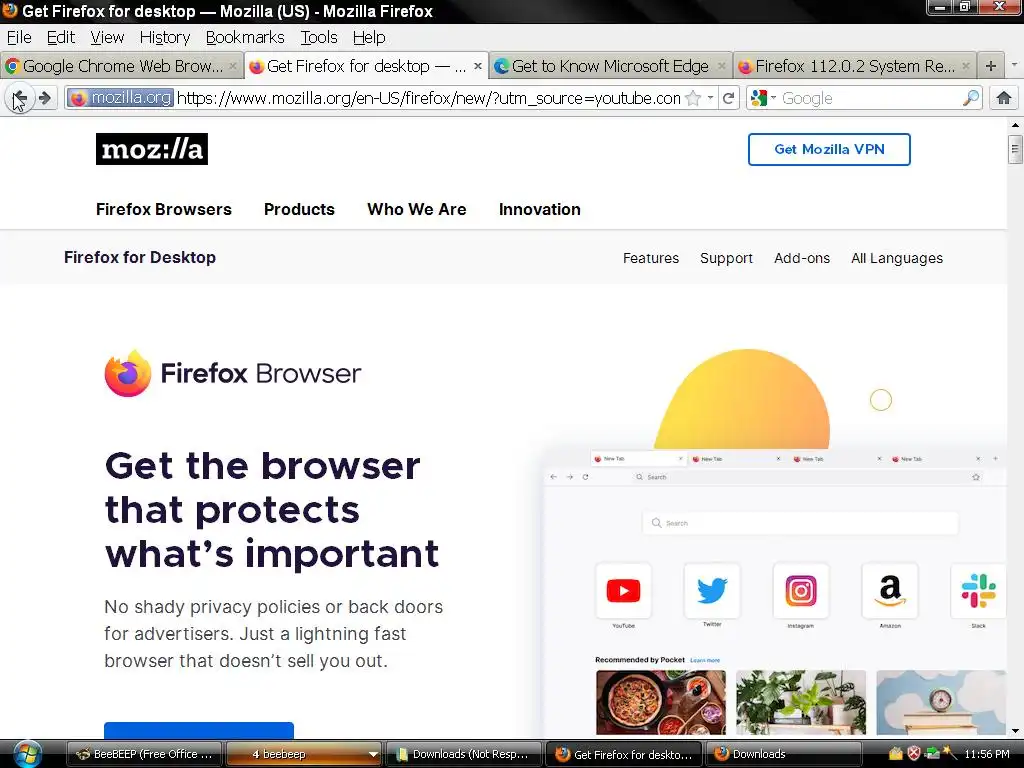Open the Edit menu
The height and width of the screenshot is (768, 1024).
61,37
